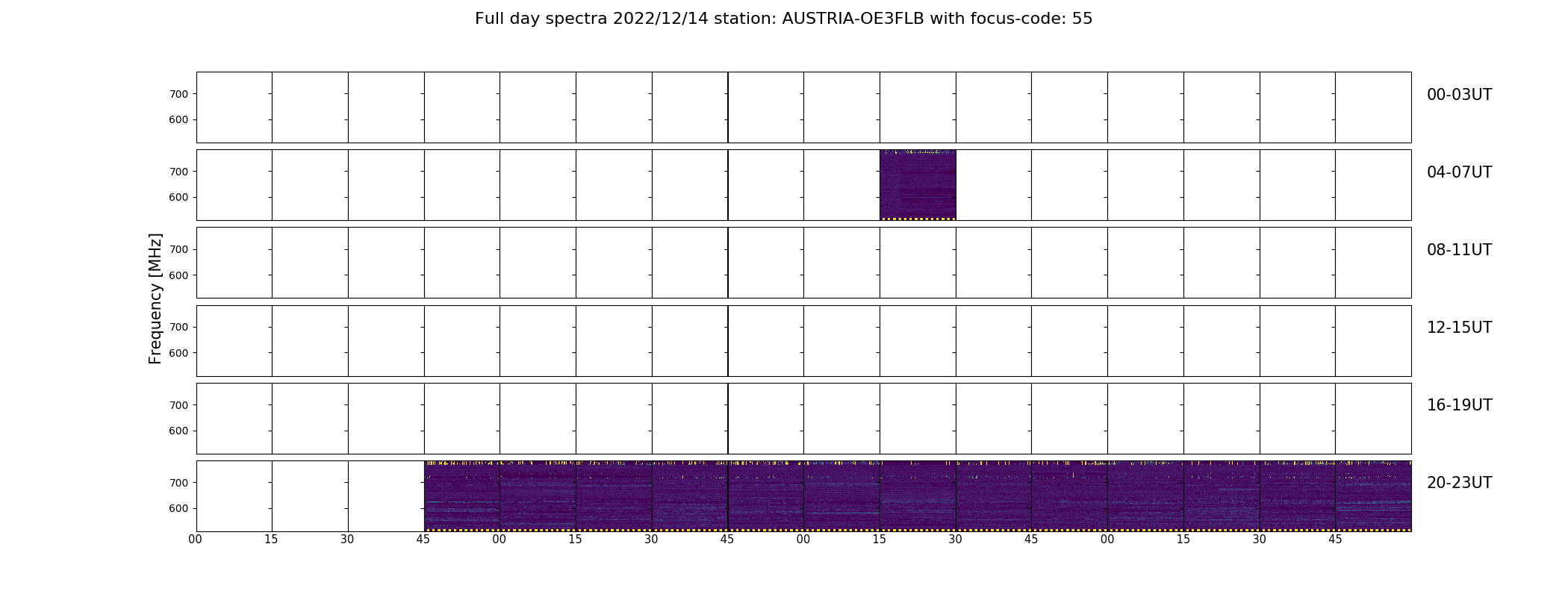The image size is (1568, 597).
Task: Click the 700 tick label of the 08-11UT row
Action: (178, 249)
